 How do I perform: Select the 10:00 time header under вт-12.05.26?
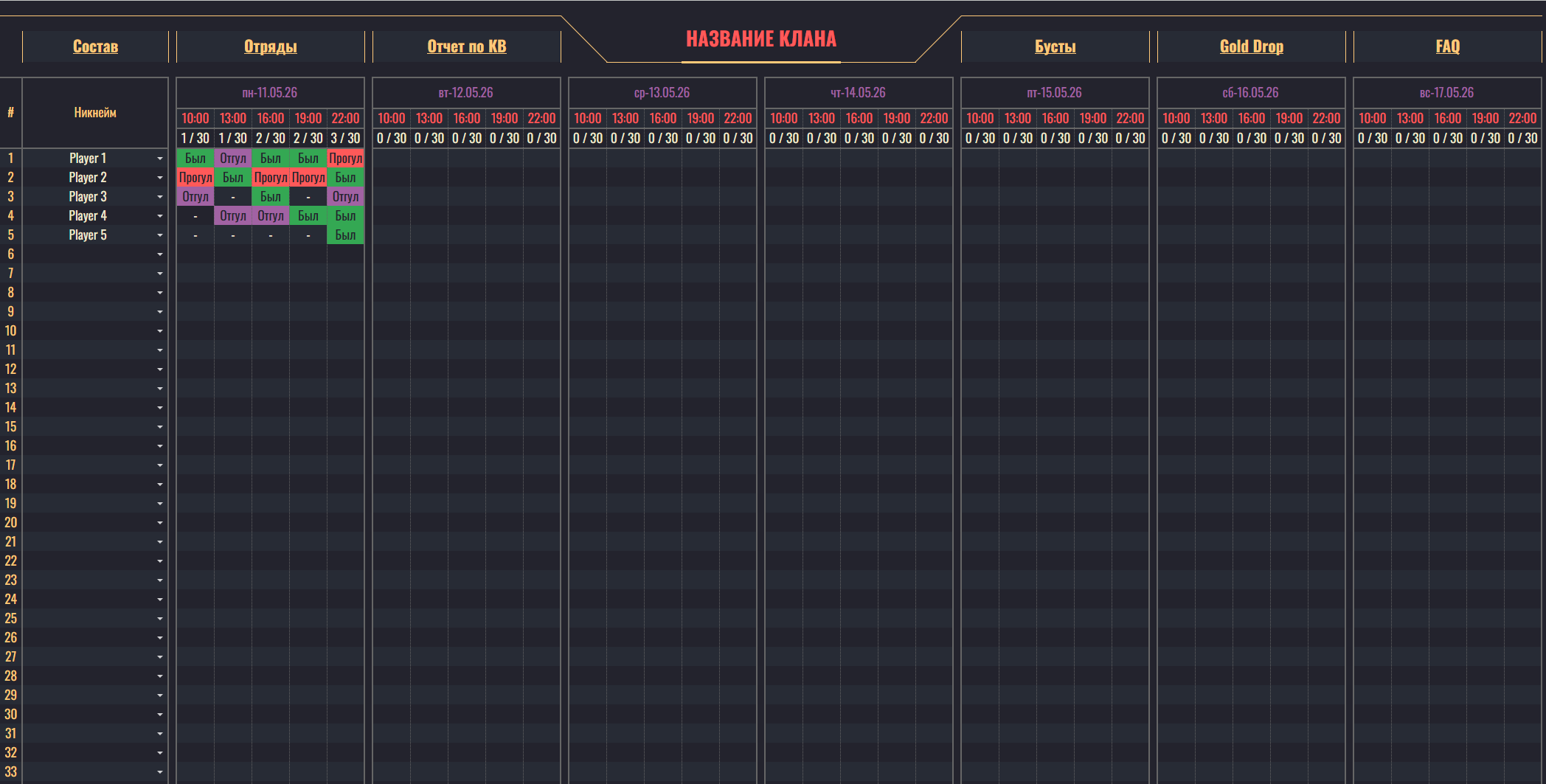(x=392, y=119)
